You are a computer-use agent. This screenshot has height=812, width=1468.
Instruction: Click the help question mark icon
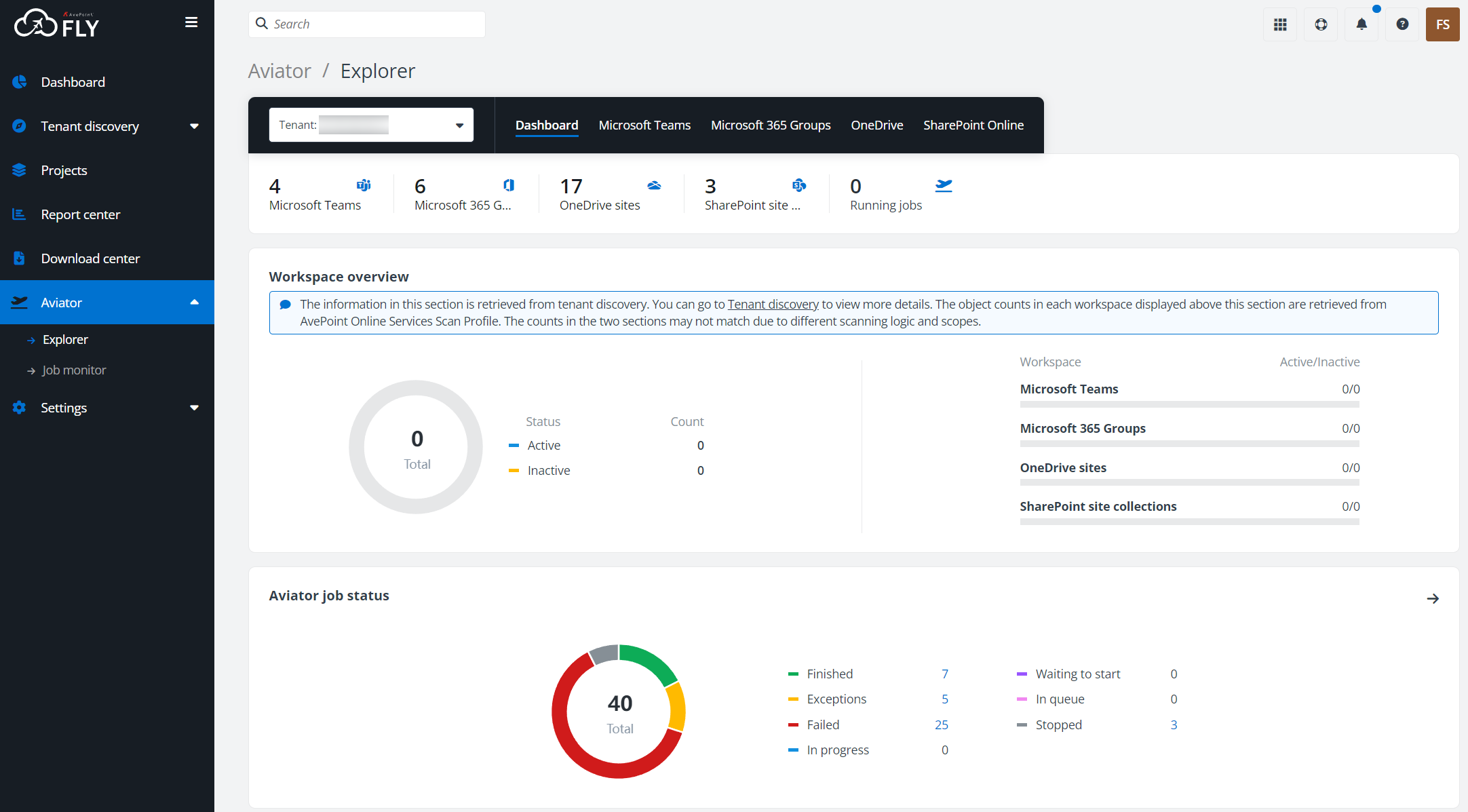(x=1402, y=24)
